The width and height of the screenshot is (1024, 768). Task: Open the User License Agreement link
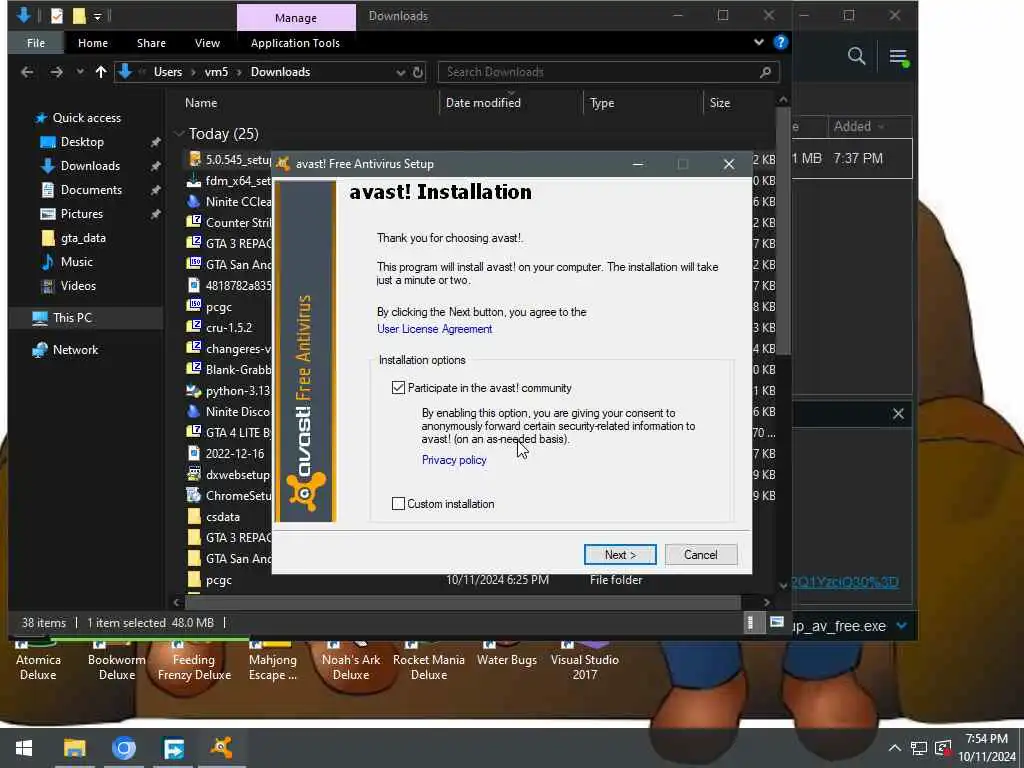pos(434,329)
